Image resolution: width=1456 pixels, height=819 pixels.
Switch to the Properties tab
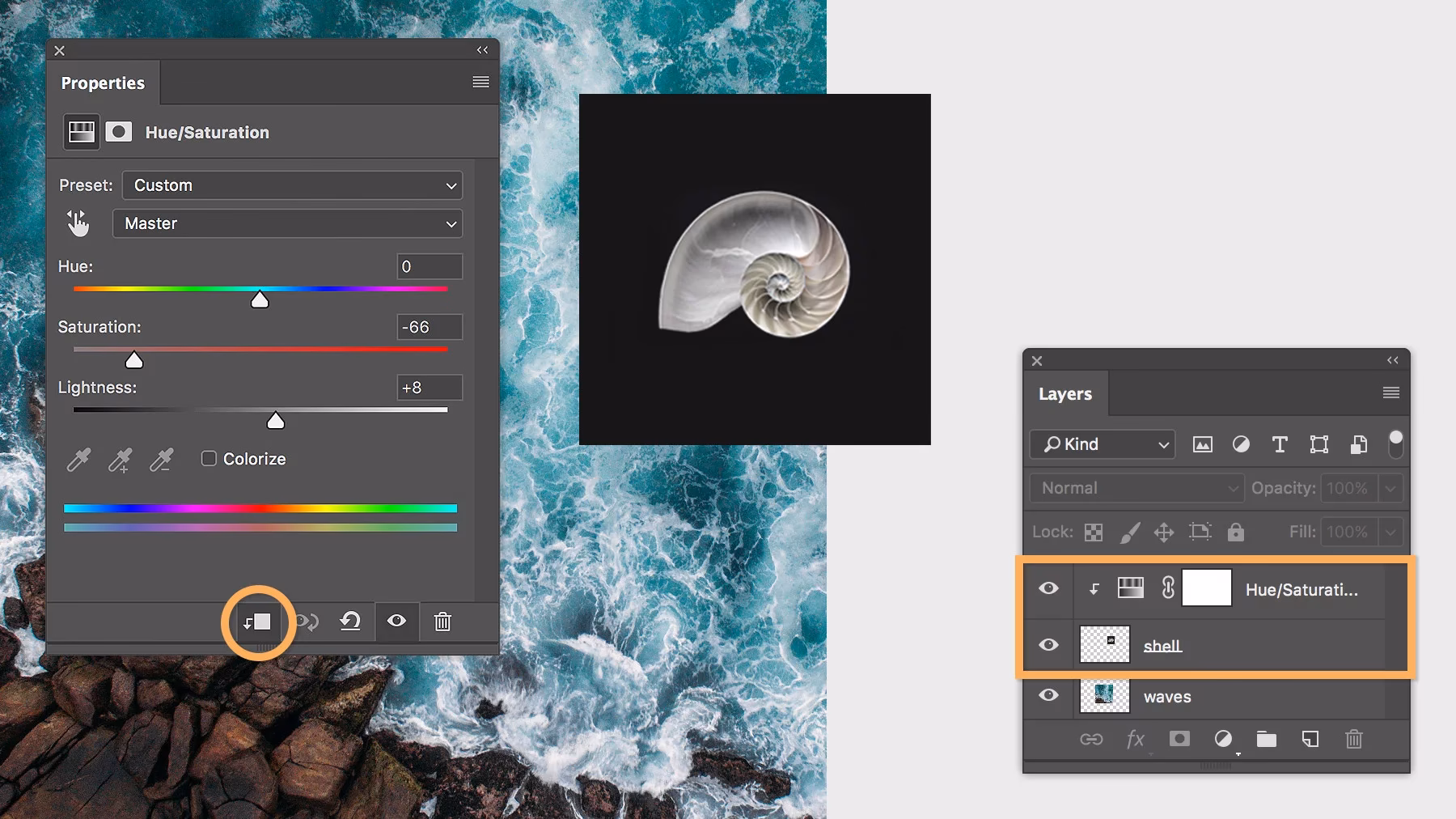point(103,83)
